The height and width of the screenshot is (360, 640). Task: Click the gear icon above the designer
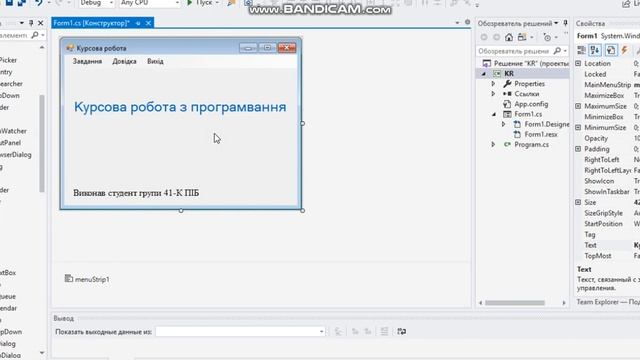tap(467, 22)
